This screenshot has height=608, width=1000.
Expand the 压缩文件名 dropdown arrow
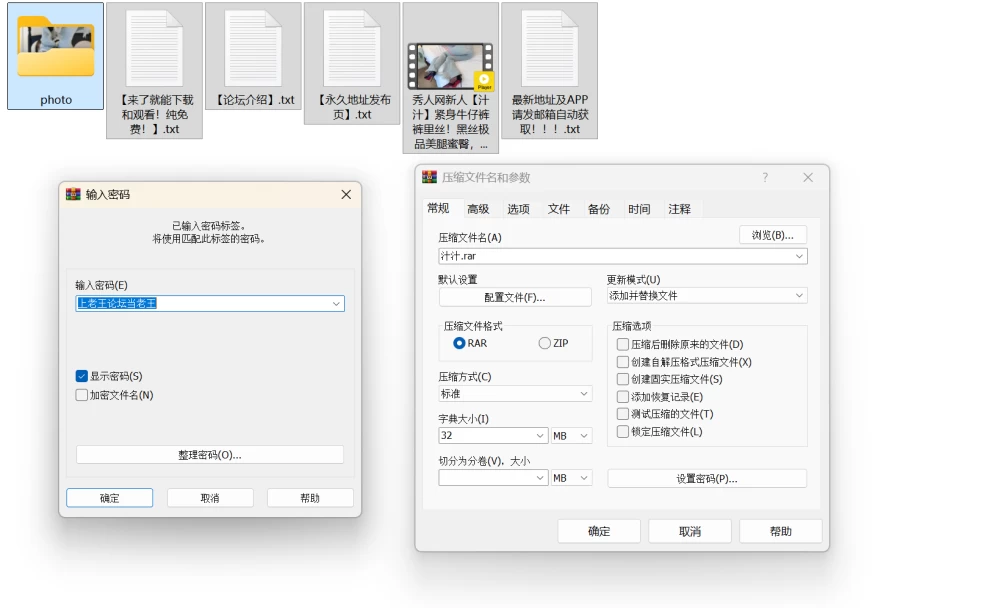coord(799,256)
